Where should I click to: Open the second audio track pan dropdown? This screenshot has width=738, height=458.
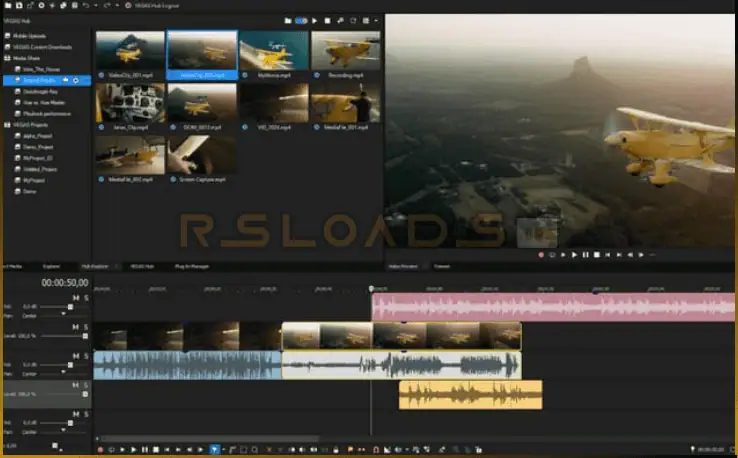(x=63, y=372)
